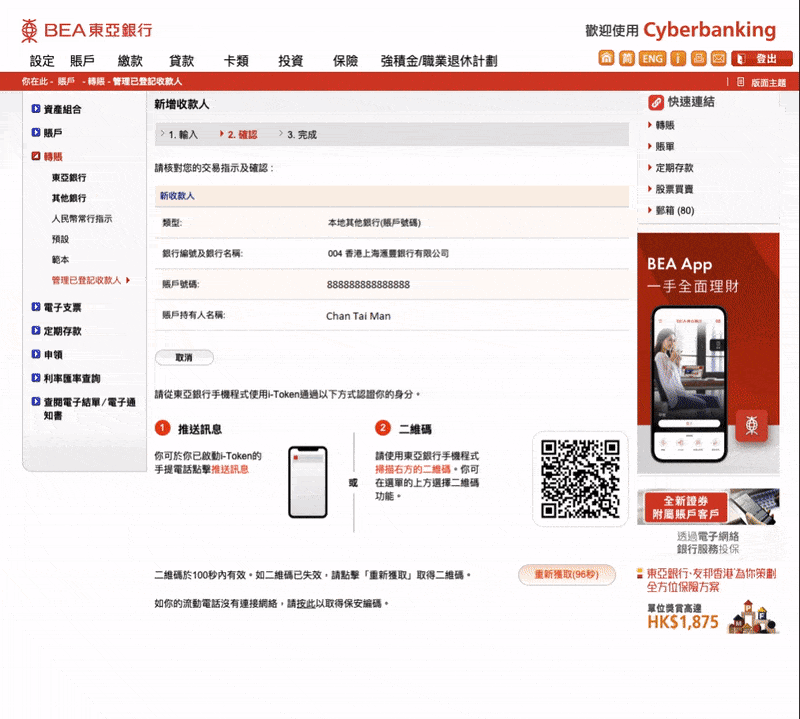The width and height of the screenshot is (800, 719).
Task: Click type value 本地其他銀行(賬戶號碼)
Action: click(374, 223)
